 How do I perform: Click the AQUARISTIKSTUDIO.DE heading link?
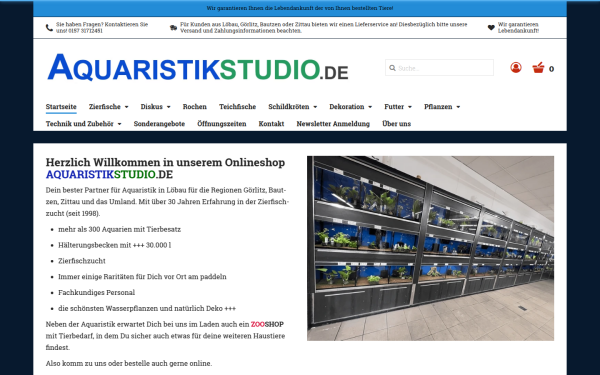coord(109,174)
